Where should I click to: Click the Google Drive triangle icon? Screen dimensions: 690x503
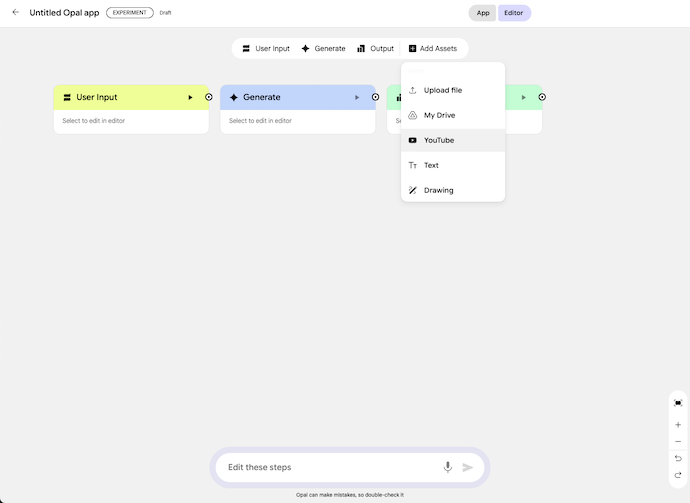point(412,115)
